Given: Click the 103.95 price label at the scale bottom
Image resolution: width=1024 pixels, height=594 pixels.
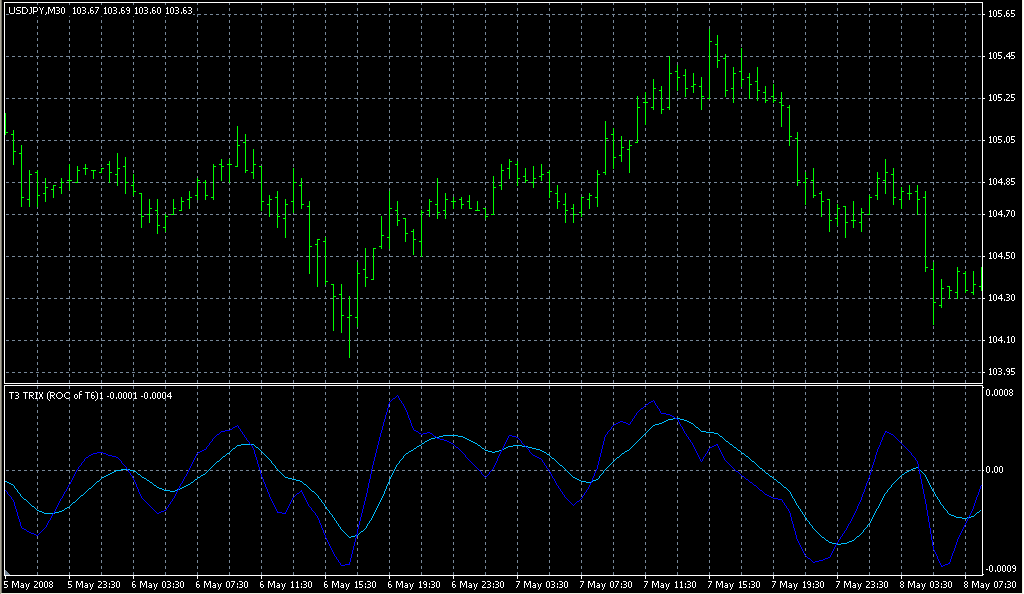Looking at the screenshot, I should [x=1002, y=372].
